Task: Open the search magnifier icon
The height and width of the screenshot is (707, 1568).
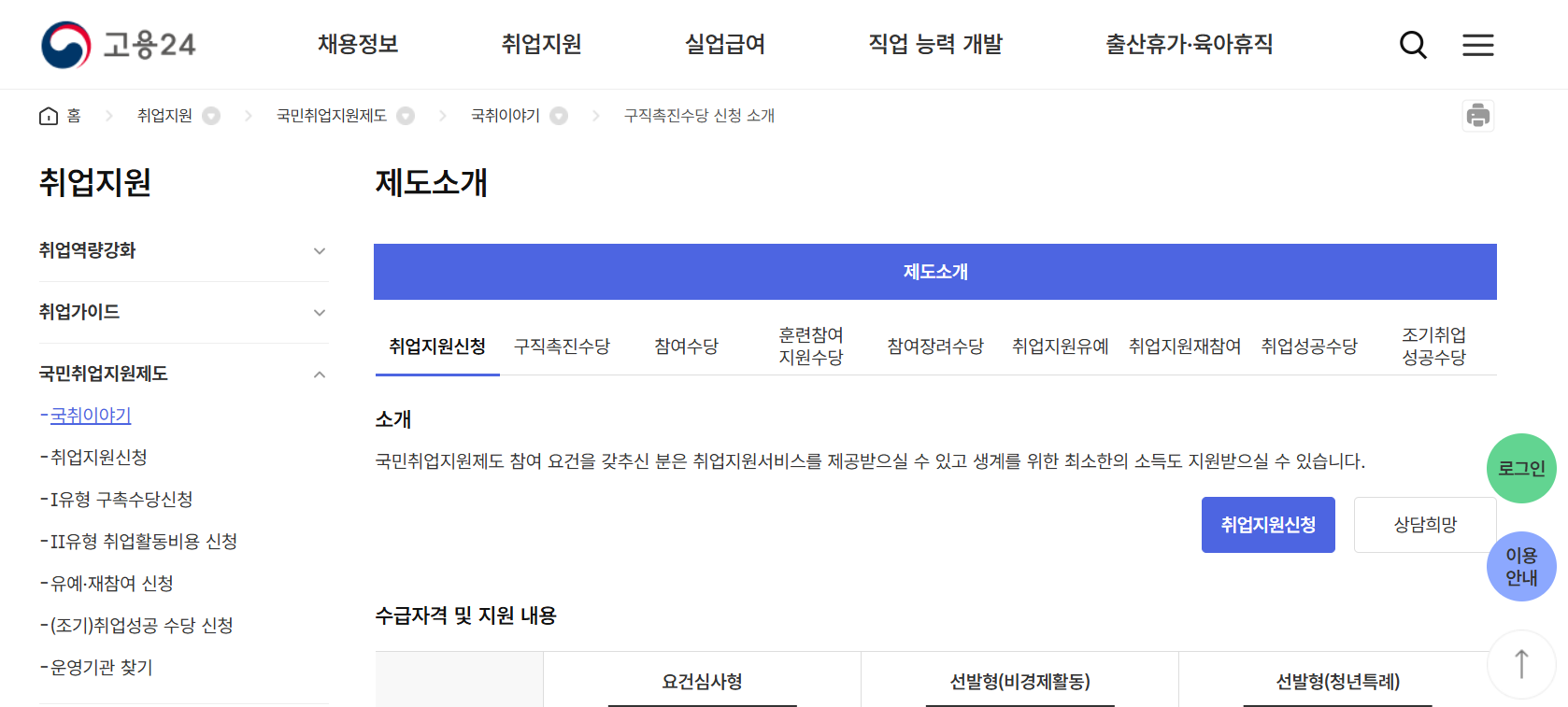Action: click(1413, 45)
